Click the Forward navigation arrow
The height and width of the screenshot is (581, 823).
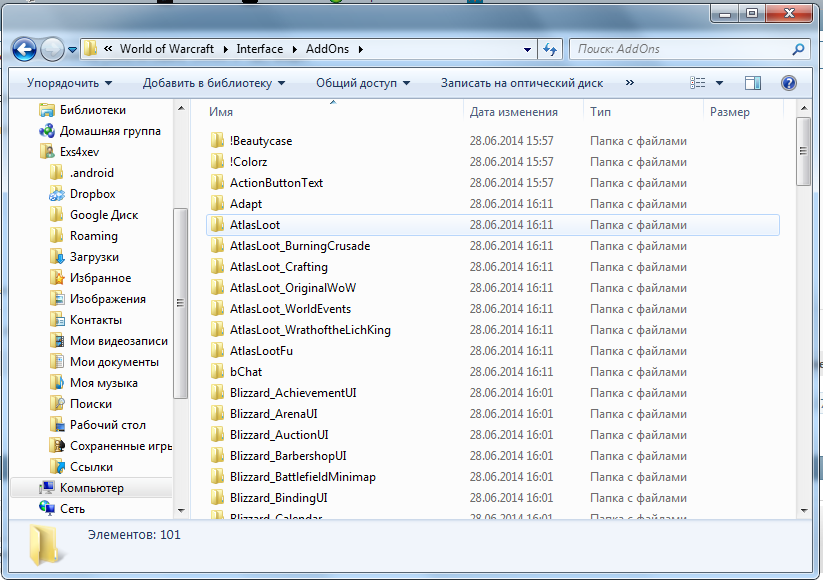coord(52,50)
